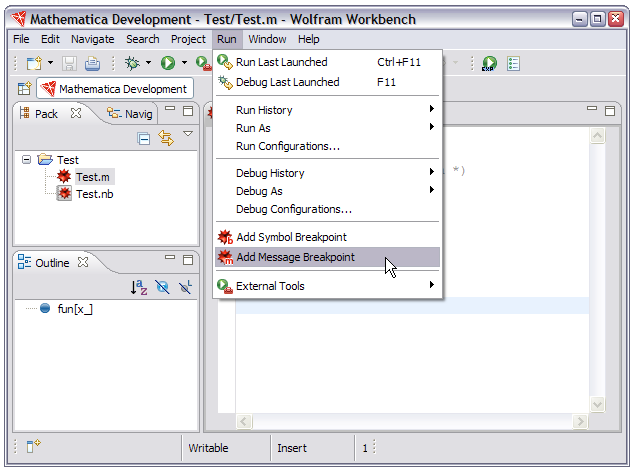Screen dimensions: 634x470
Task: Click the Print toolbar icon
Action: [93, 64]
